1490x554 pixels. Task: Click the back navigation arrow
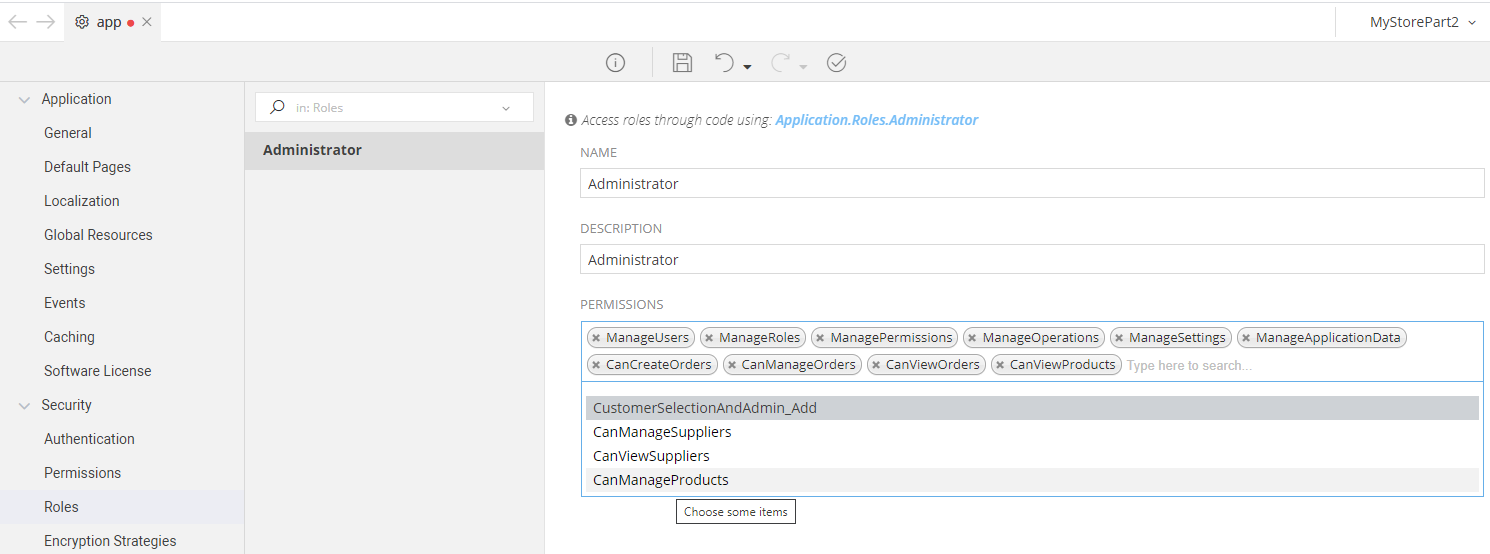coord(18,22)
